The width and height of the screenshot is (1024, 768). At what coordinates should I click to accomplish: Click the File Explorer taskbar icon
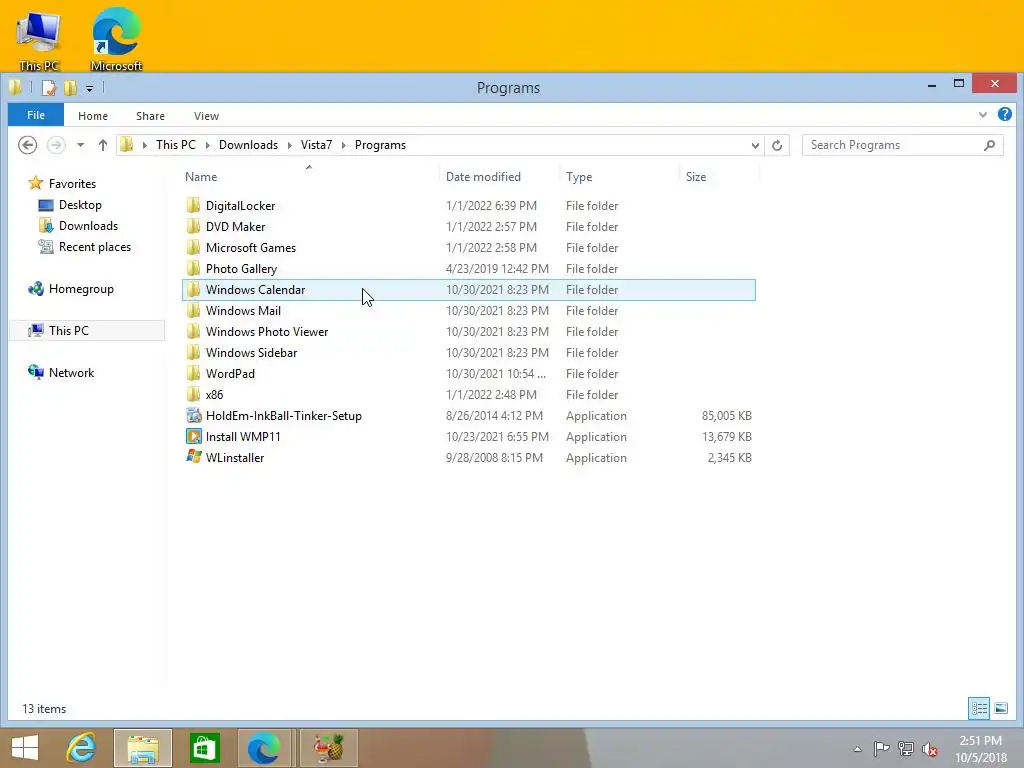tap(143, 748)
